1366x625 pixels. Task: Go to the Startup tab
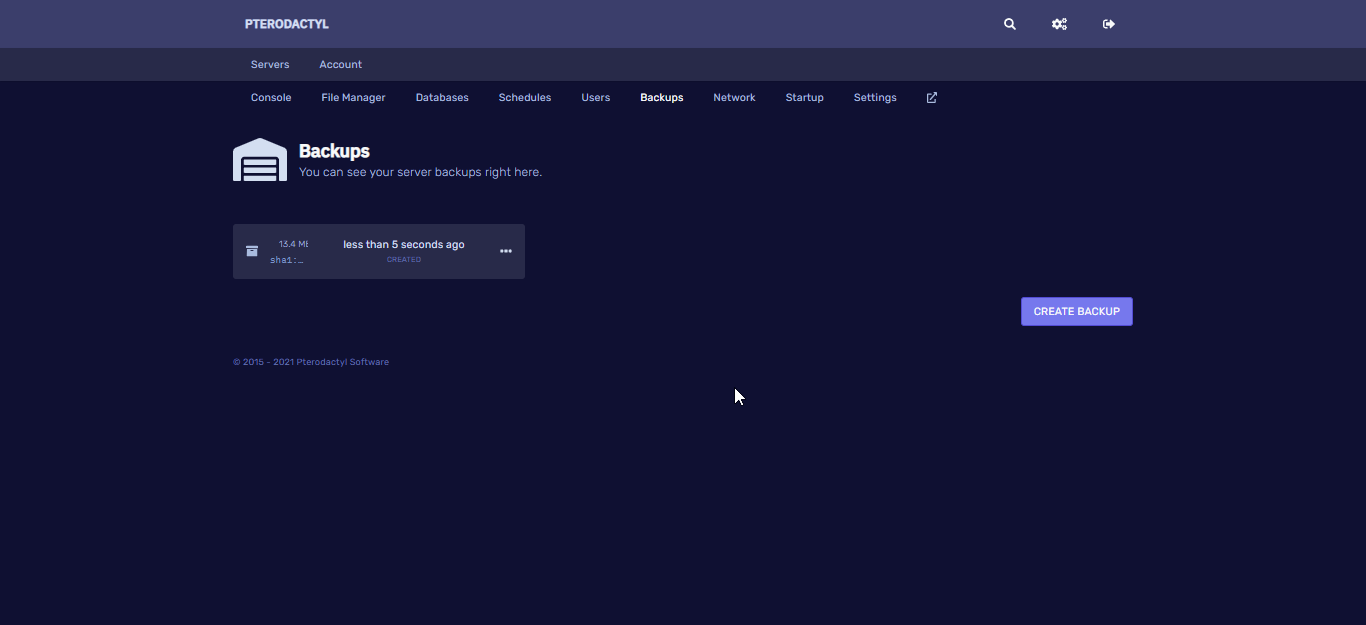pyautogui.click(x=805, y=98)
